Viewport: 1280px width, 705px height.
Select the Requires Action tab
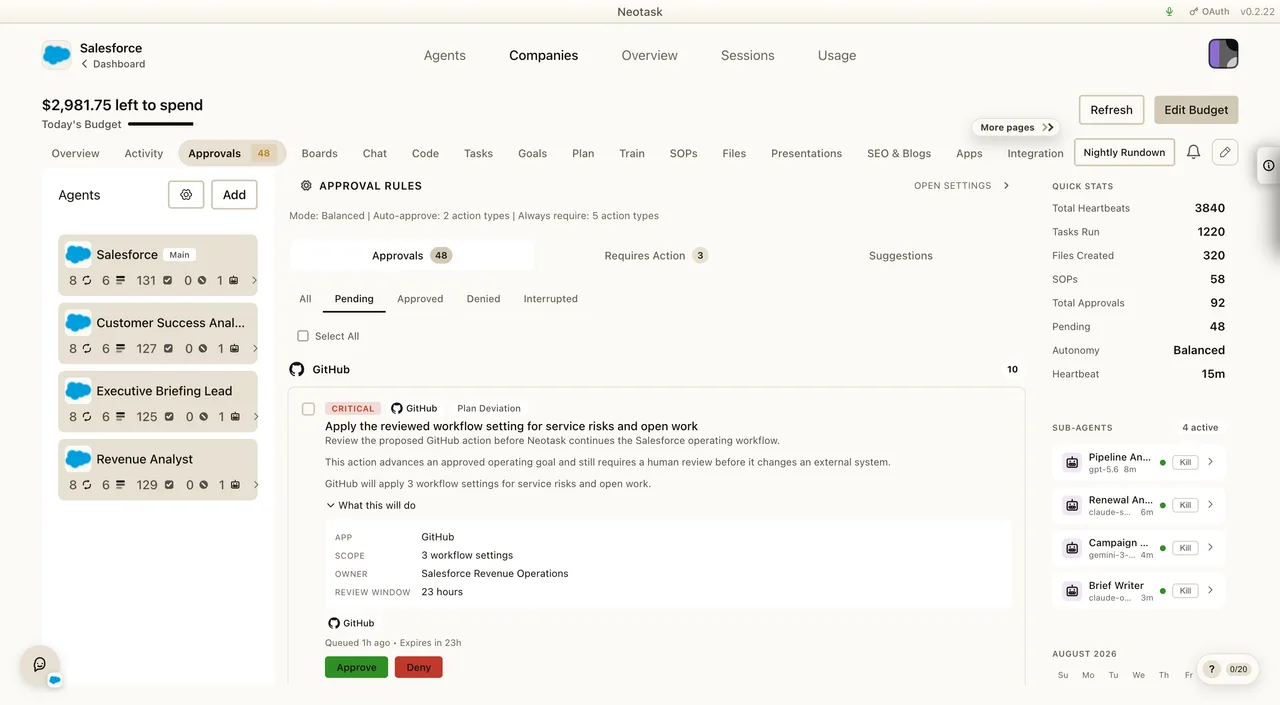pyautogui.click(x=656, y=255)
